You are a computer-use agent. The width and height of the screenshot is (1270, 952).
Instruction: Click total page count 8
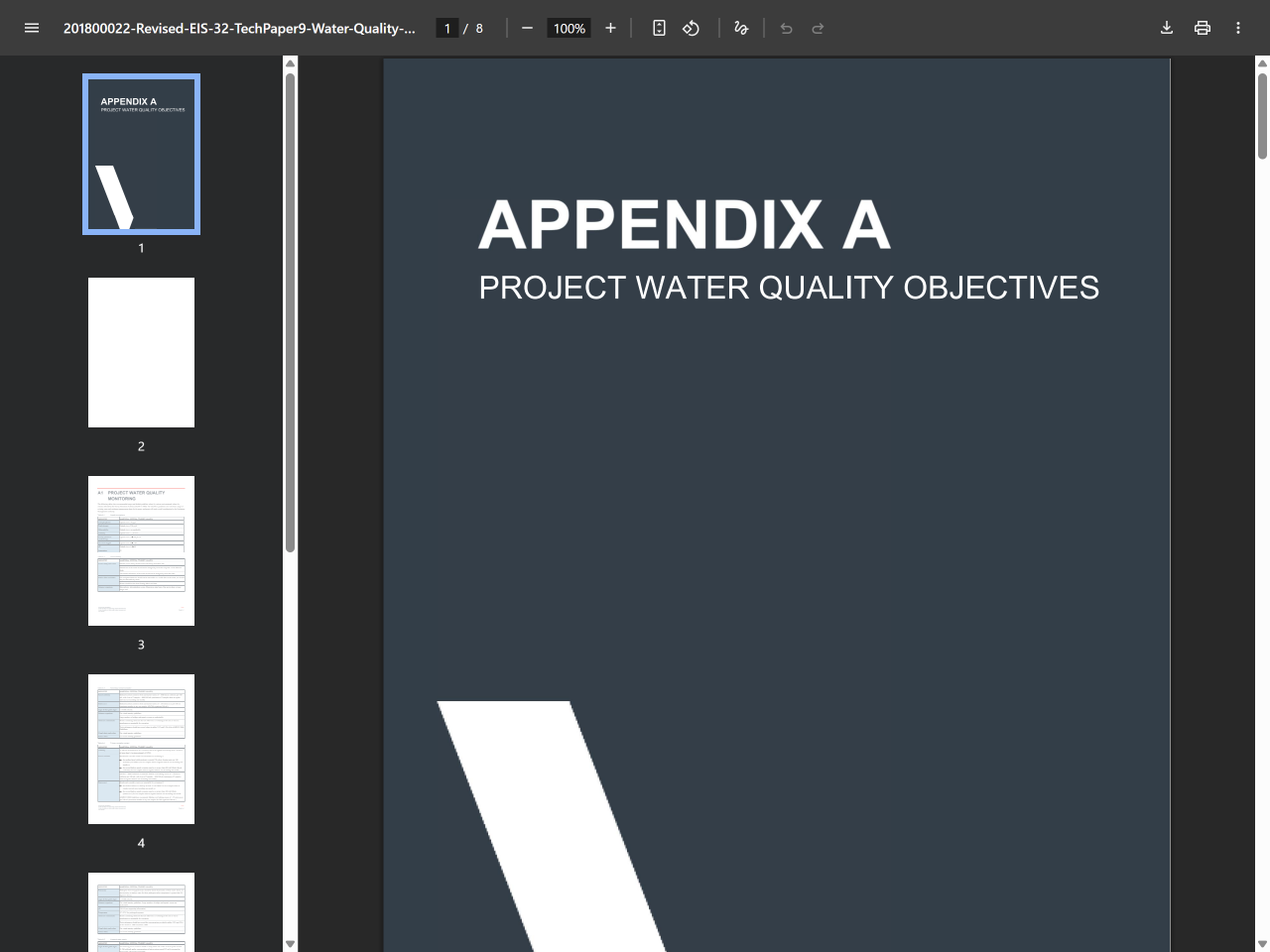[479, 28]
